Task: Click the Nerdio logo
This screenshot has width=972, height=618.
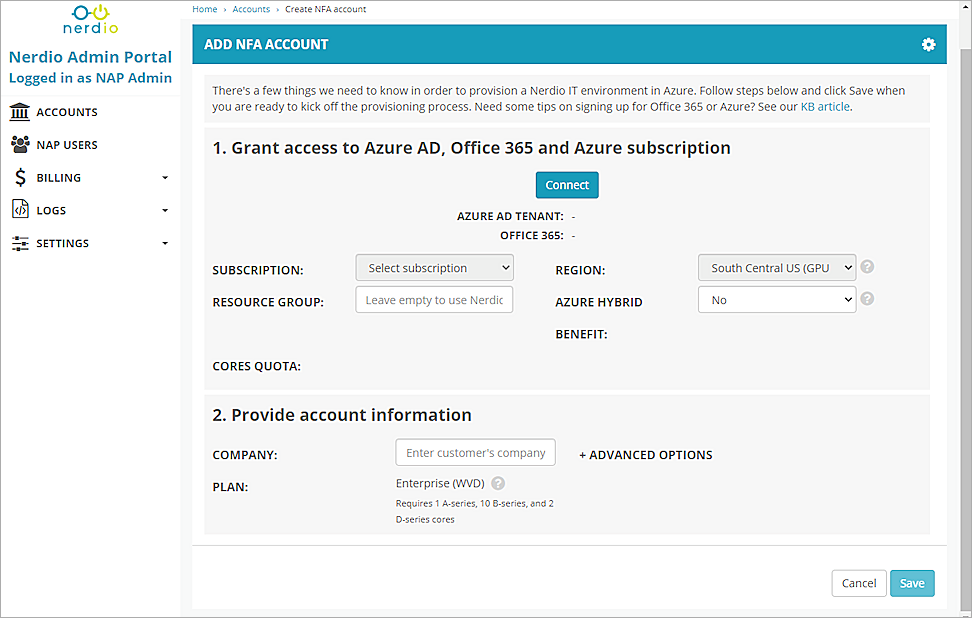Action: pyautogui.click(x=89, y=19)
